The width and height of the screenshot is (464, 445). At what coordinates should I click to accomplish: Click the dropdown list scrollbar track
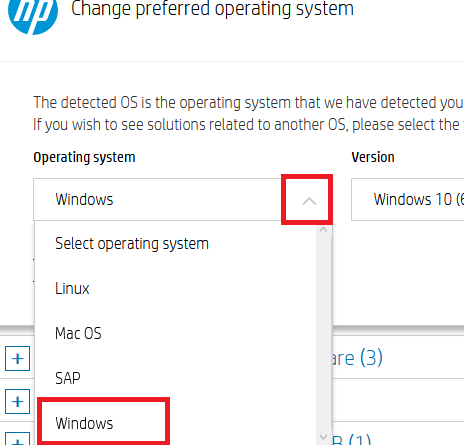(323, 333)
